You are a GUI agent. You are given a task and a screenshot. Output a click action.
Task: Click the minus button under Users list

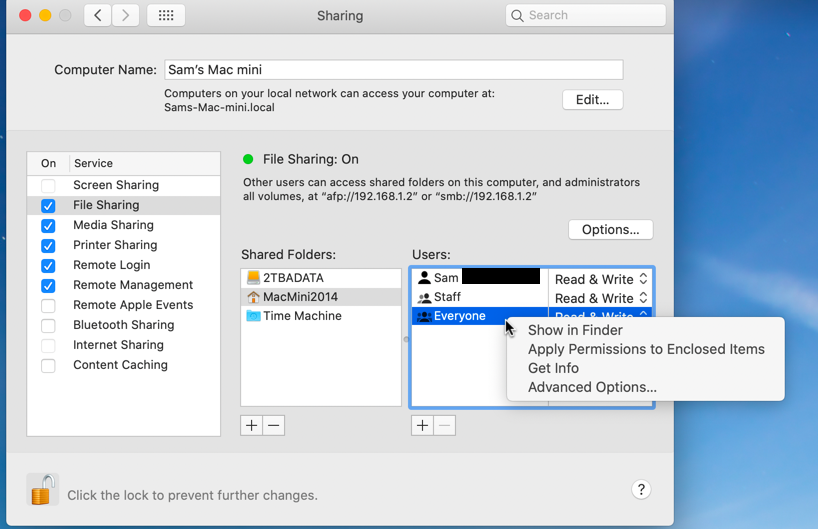(444, 425)
